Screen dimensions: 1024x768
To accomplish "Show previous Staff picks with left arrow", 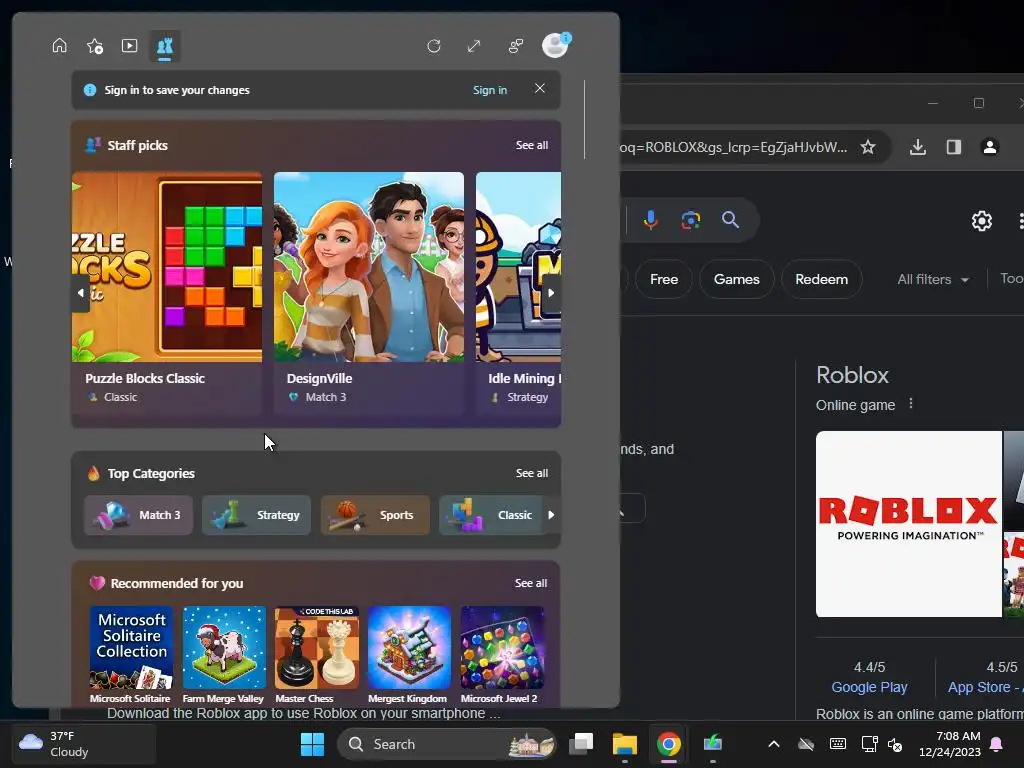I will point(80,293).
